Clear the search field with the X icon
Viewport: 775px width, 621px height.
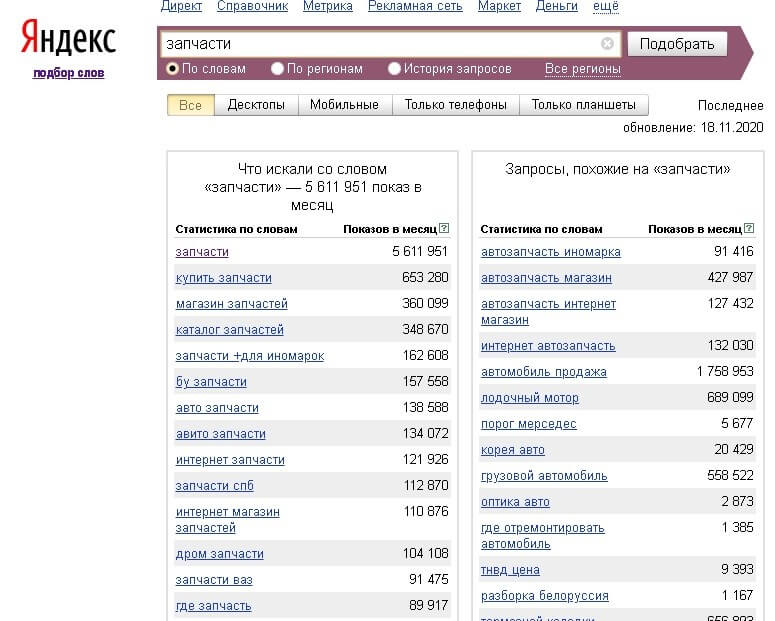607,44
